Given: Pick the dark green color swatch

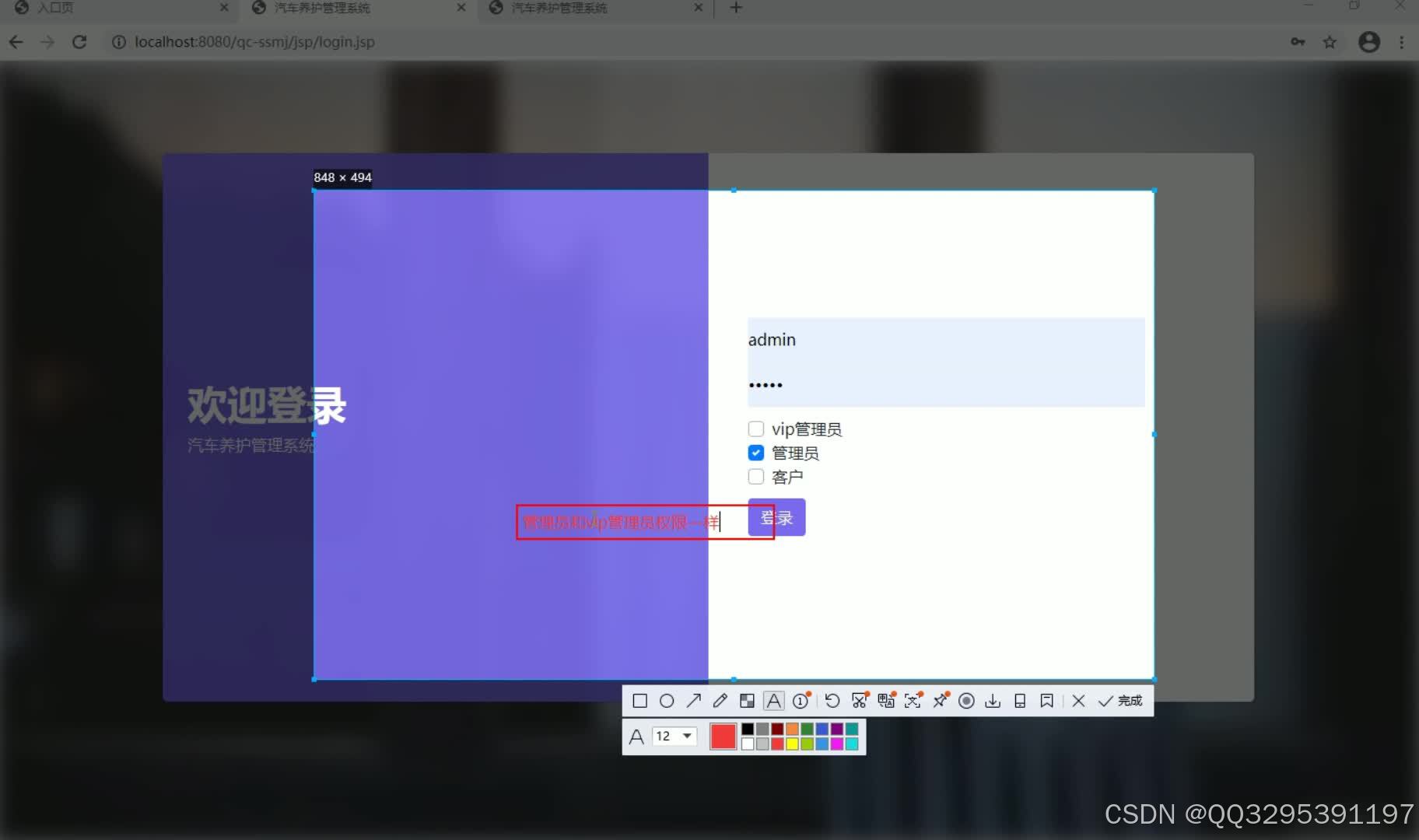Looking at the screenshot, I should 807,729.
